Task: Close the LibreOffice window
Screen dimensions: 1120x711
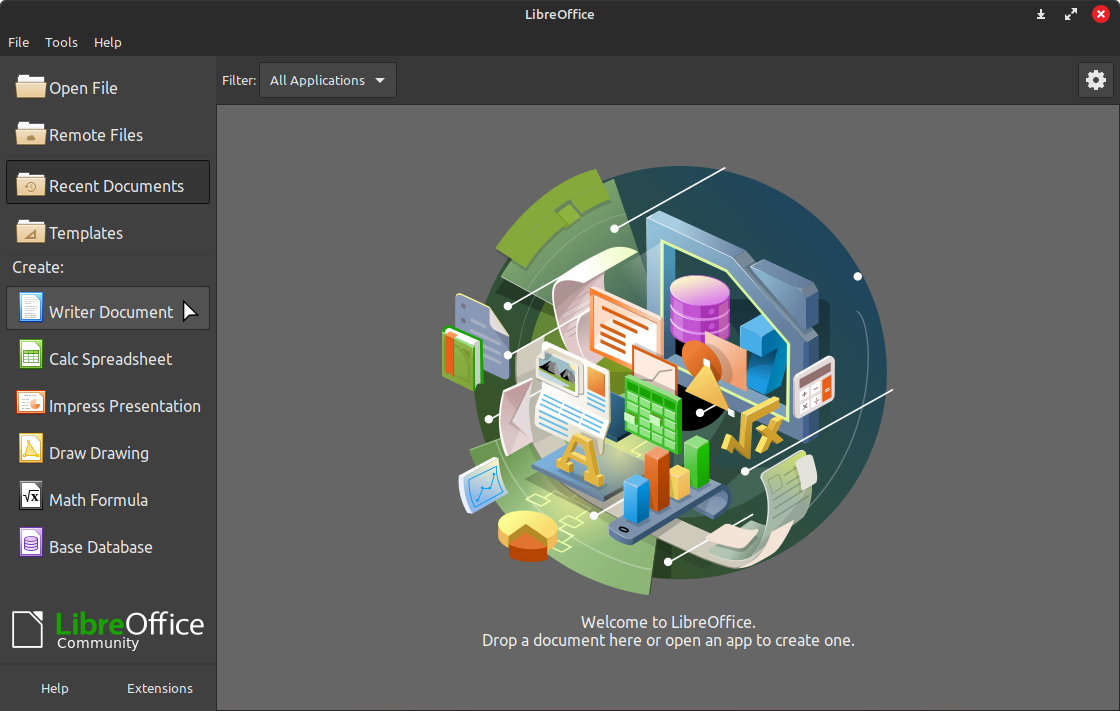Action: [1101, 14]
